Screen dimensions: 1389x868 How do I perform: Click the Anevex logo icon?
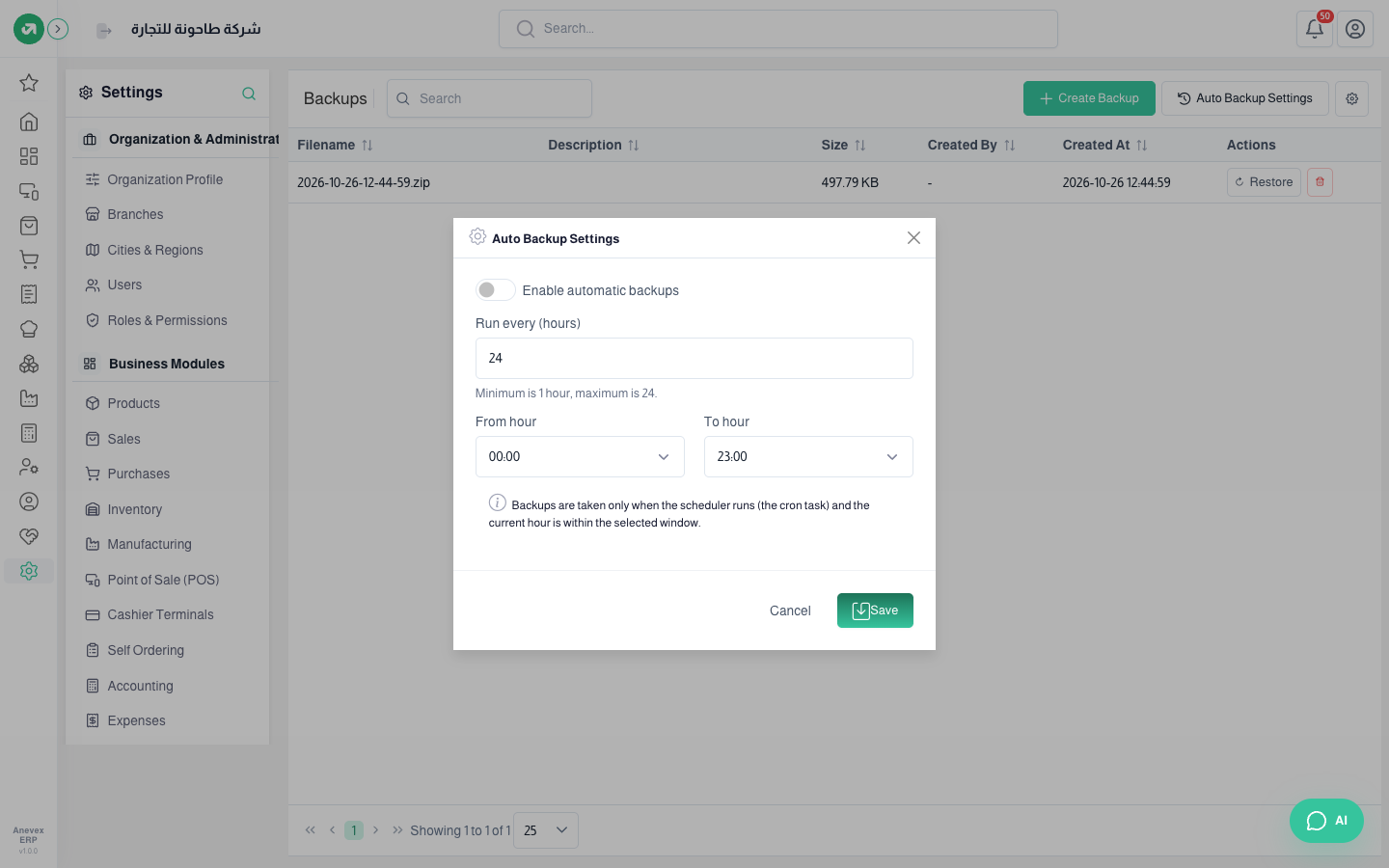(28, 29)
